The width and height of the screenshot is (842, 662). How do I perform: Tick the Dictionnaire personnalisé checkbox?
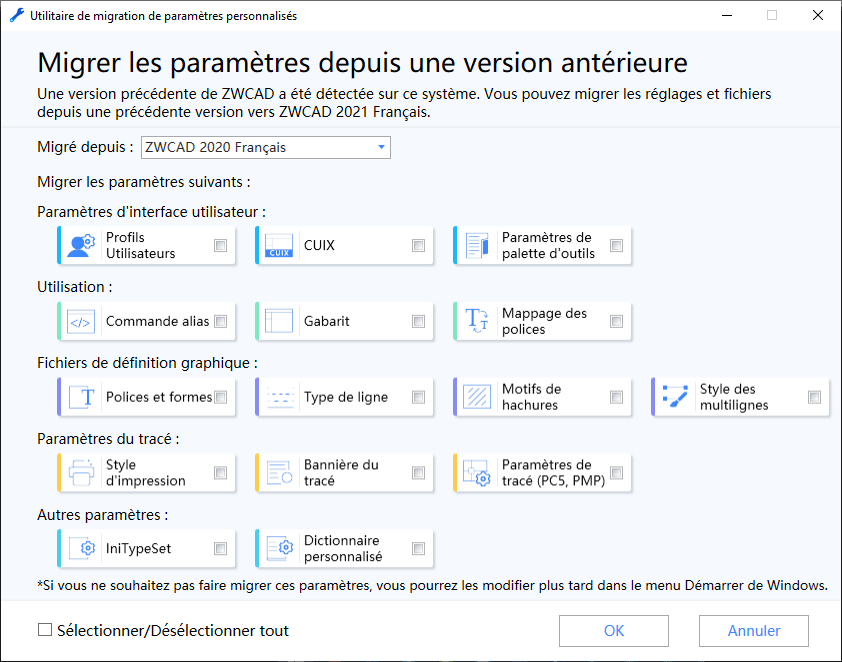coord(418,548)
